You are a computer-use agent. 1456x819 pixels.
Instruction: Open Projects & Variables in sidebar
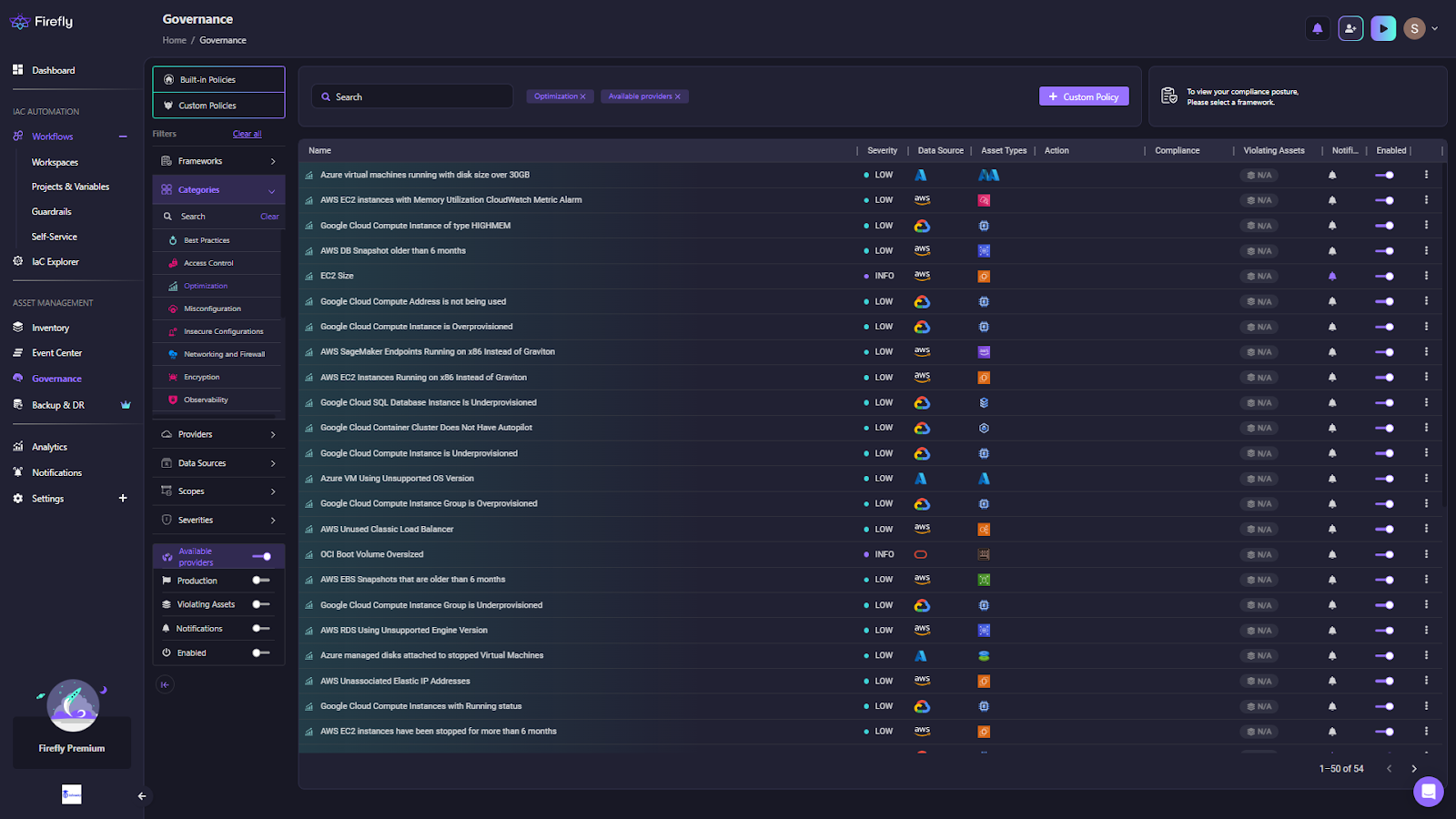click(70, 187)
